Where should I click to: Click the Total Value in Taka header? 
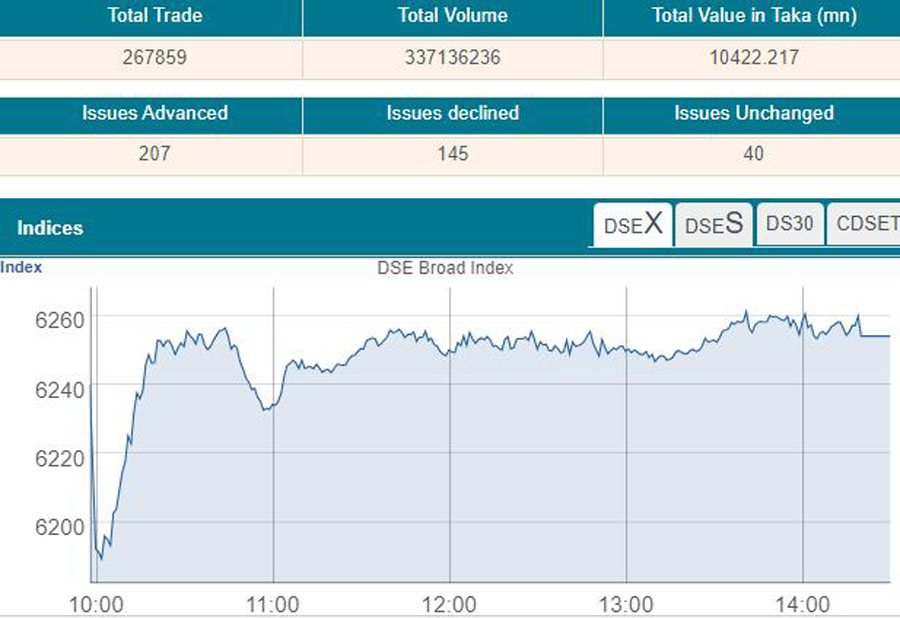coord(753,16)
